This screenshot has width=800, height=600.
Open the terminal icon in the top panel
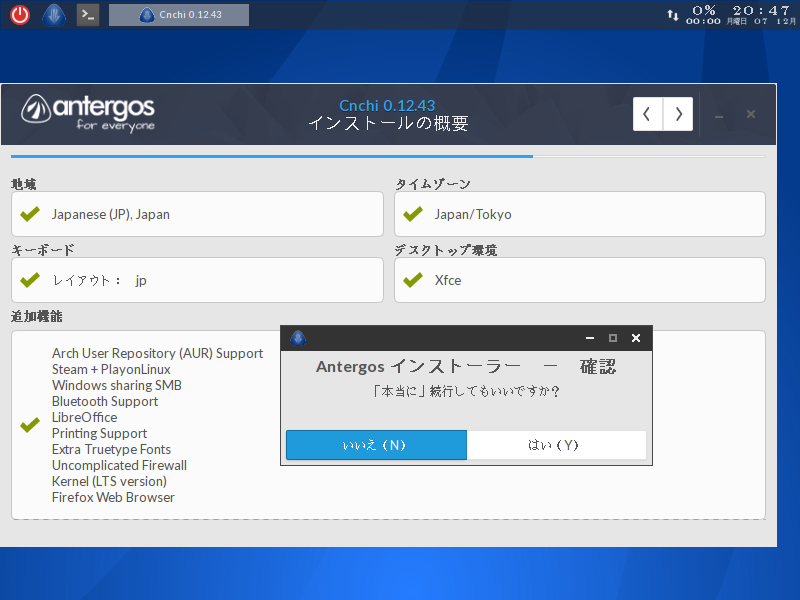point(87,14)
